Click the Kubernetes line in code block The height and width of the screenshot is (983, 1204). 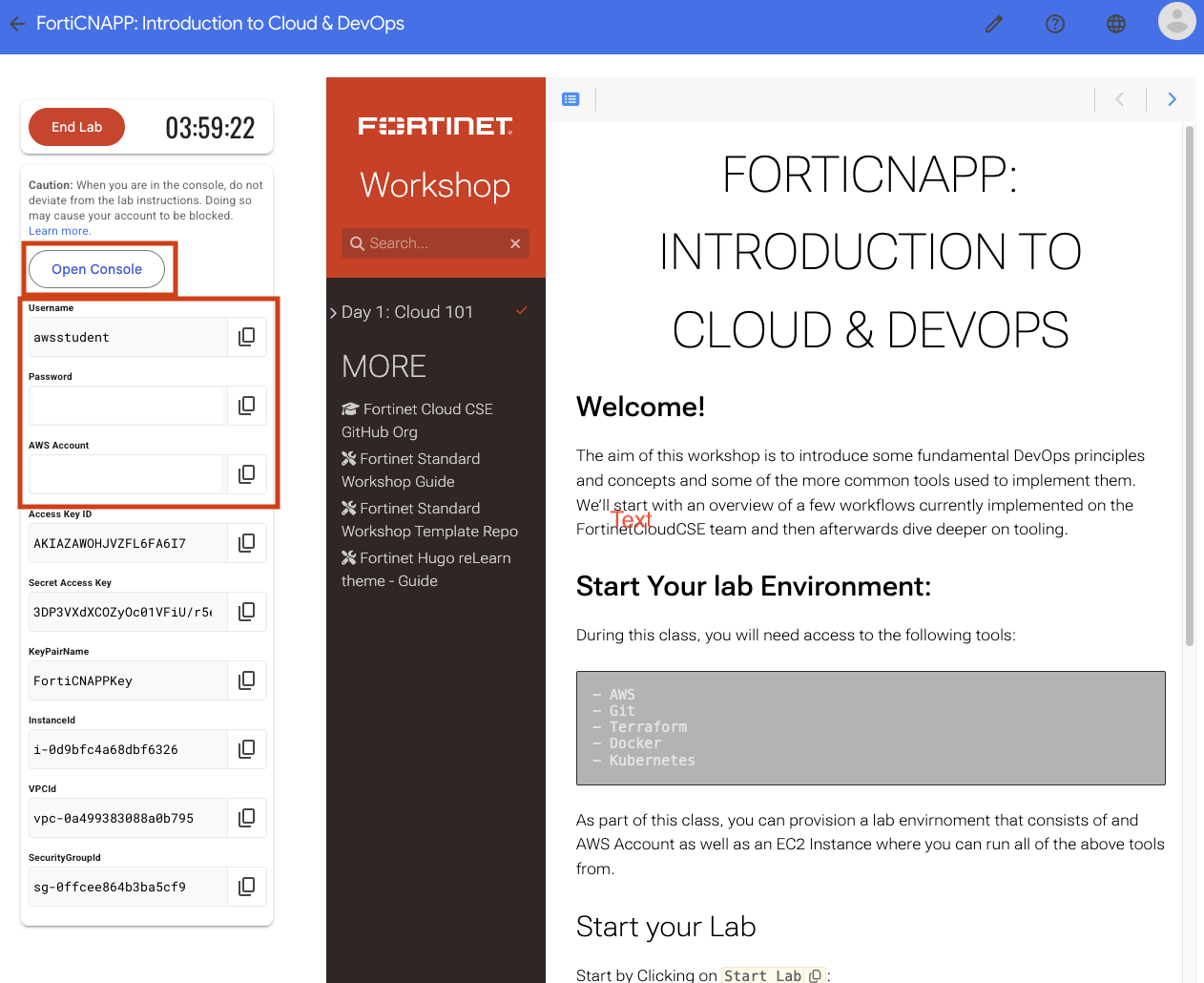pos(644,761)
